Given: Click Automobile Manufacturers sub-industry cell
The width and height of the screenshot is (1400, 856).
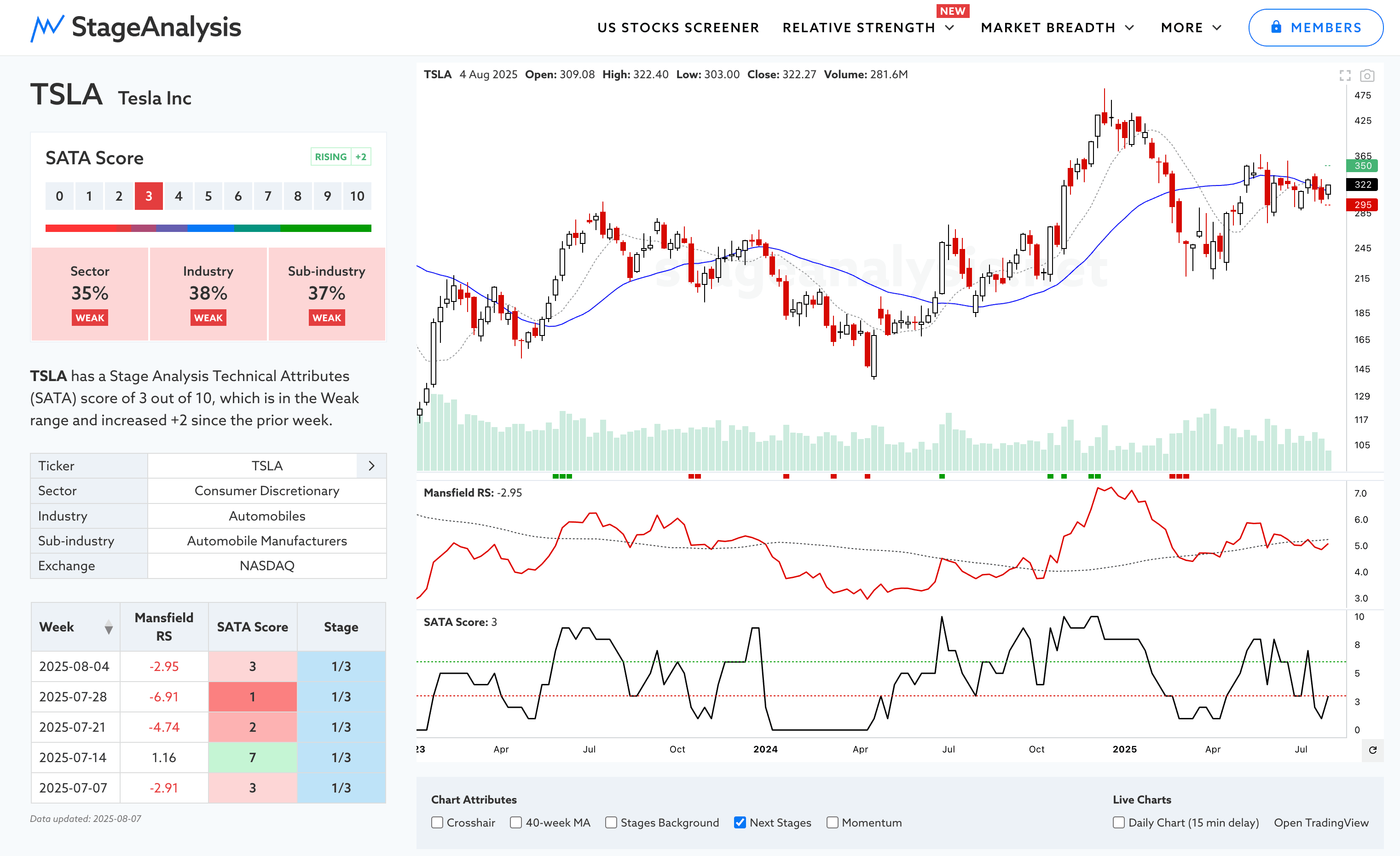Looking at the screenshot, I should point(267,541).
